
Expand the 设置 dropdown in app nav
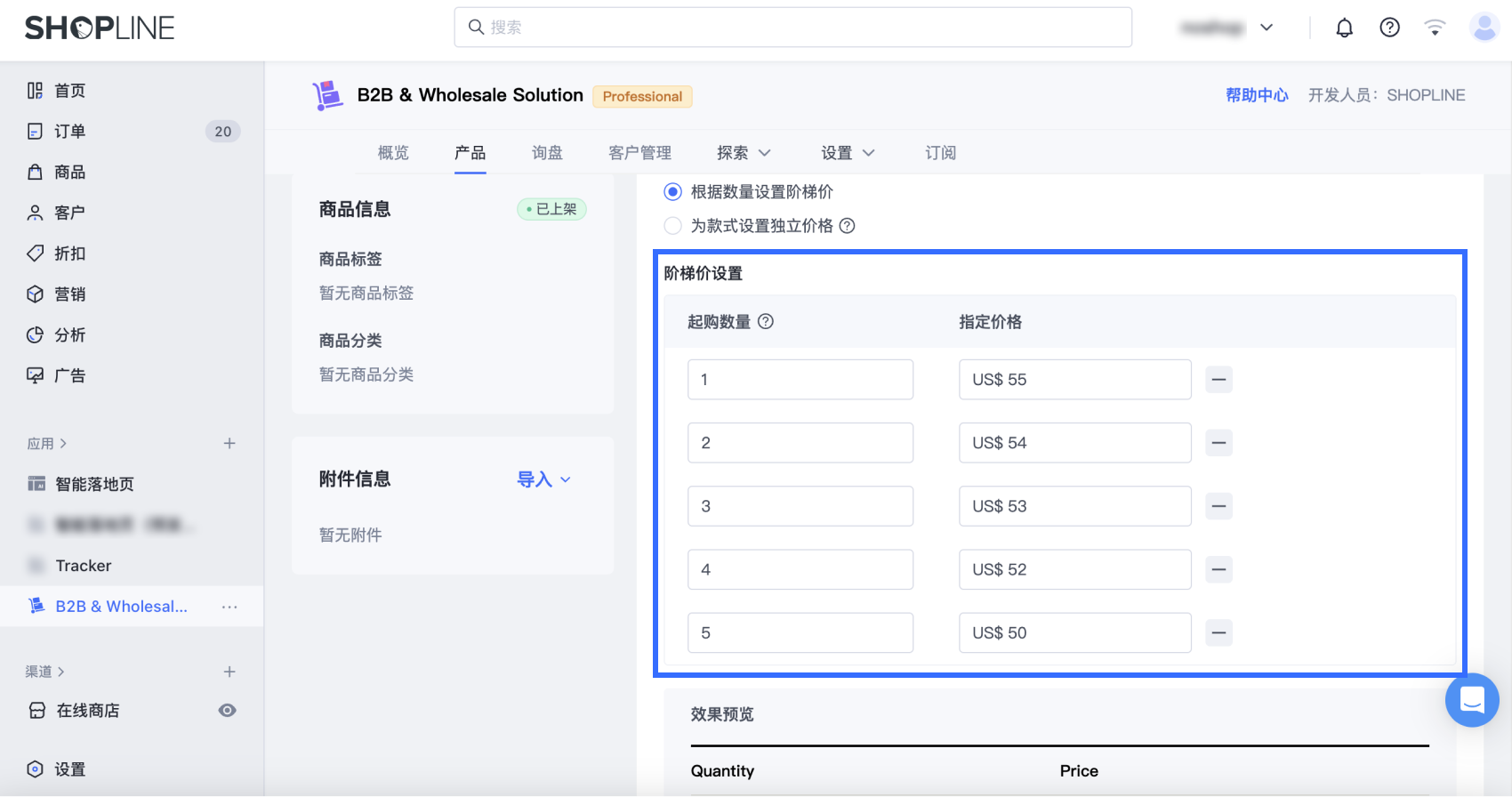(x=848, y=153)
